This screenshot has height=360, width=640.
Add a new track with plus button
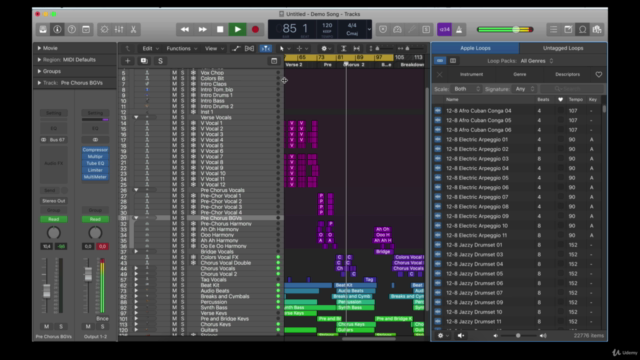(x=127, y=61)
